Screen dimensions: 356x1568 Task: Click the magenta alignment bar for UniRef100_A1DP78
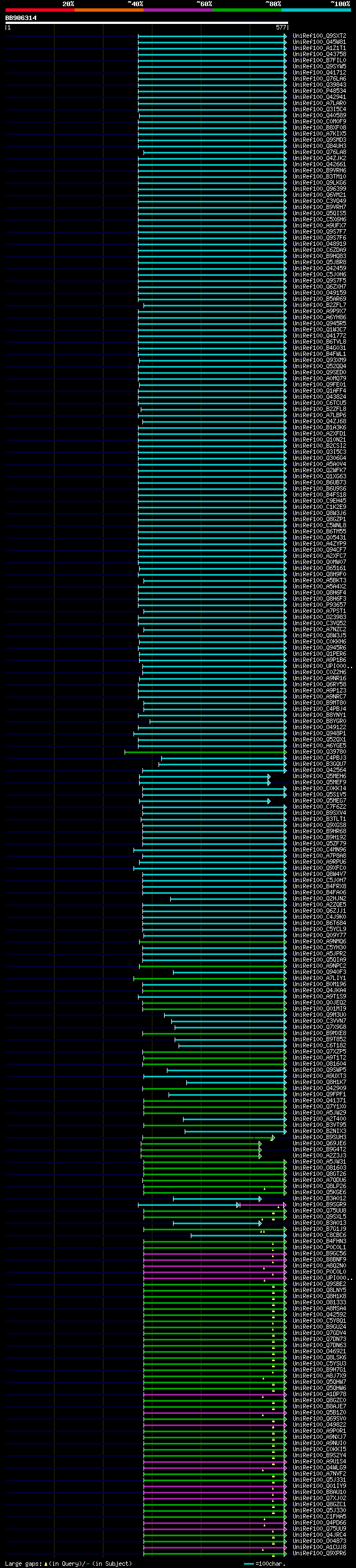click(x=215, y=1394)
